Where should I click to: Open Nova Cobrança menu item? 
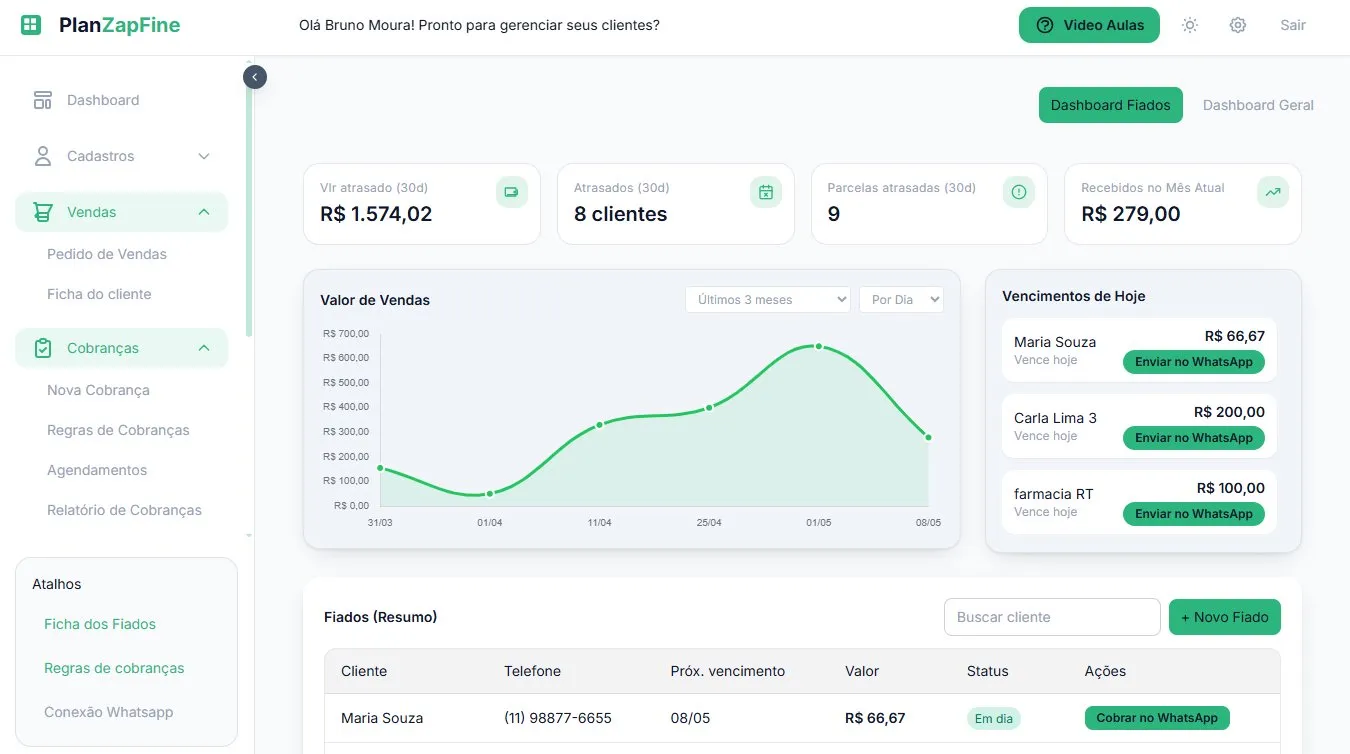click(x=98, y=390)
